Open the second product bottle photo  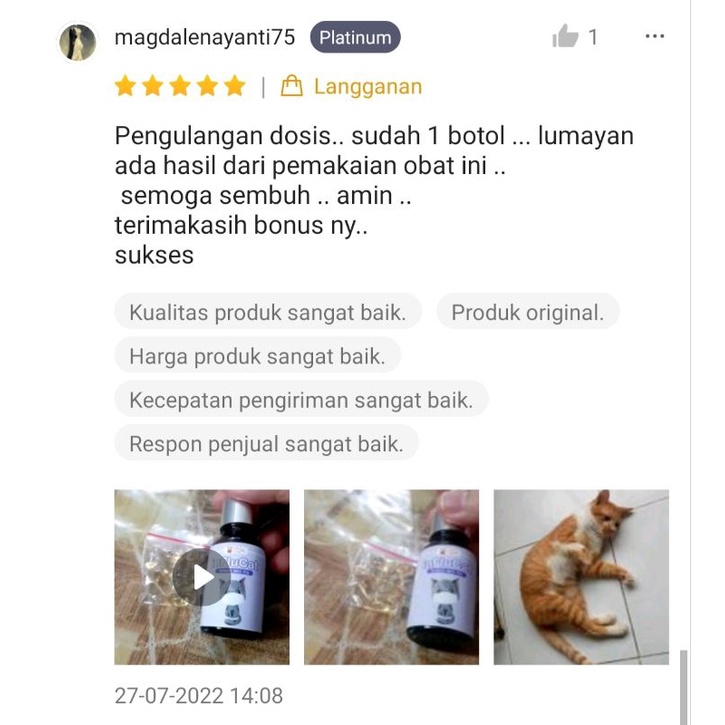pos(392,577)
